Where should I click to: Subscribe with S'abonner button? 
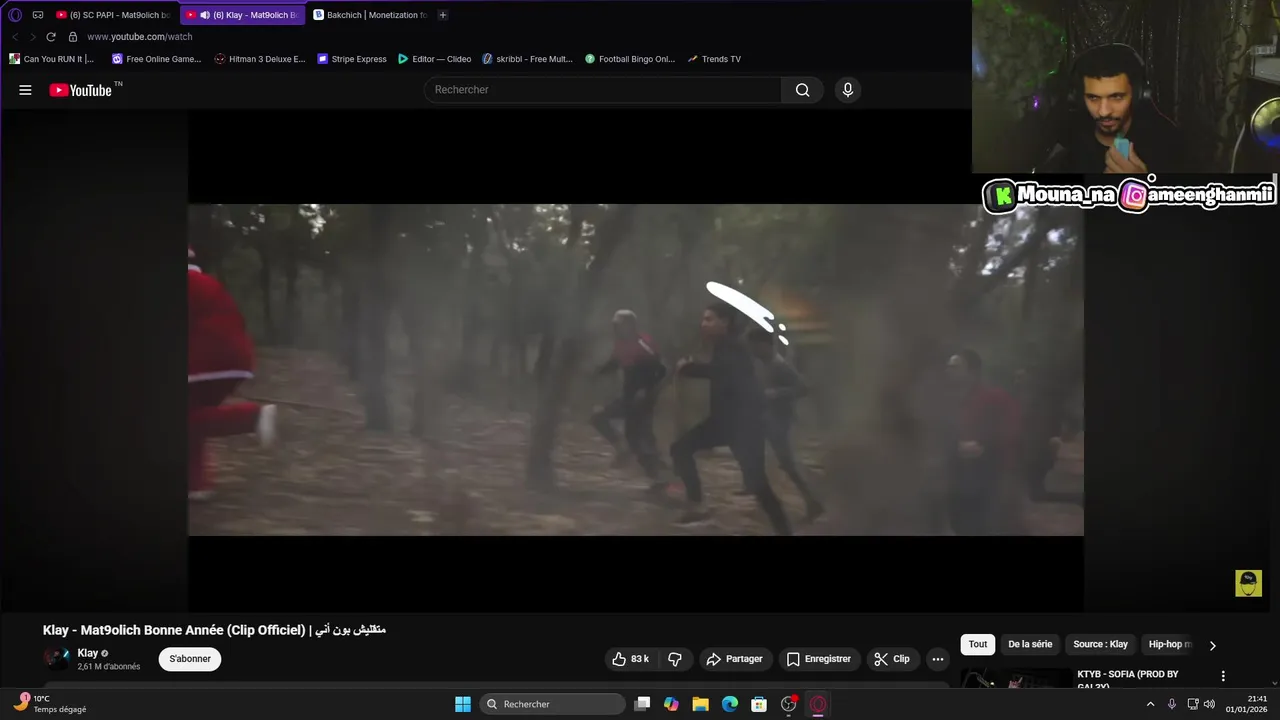190,659
